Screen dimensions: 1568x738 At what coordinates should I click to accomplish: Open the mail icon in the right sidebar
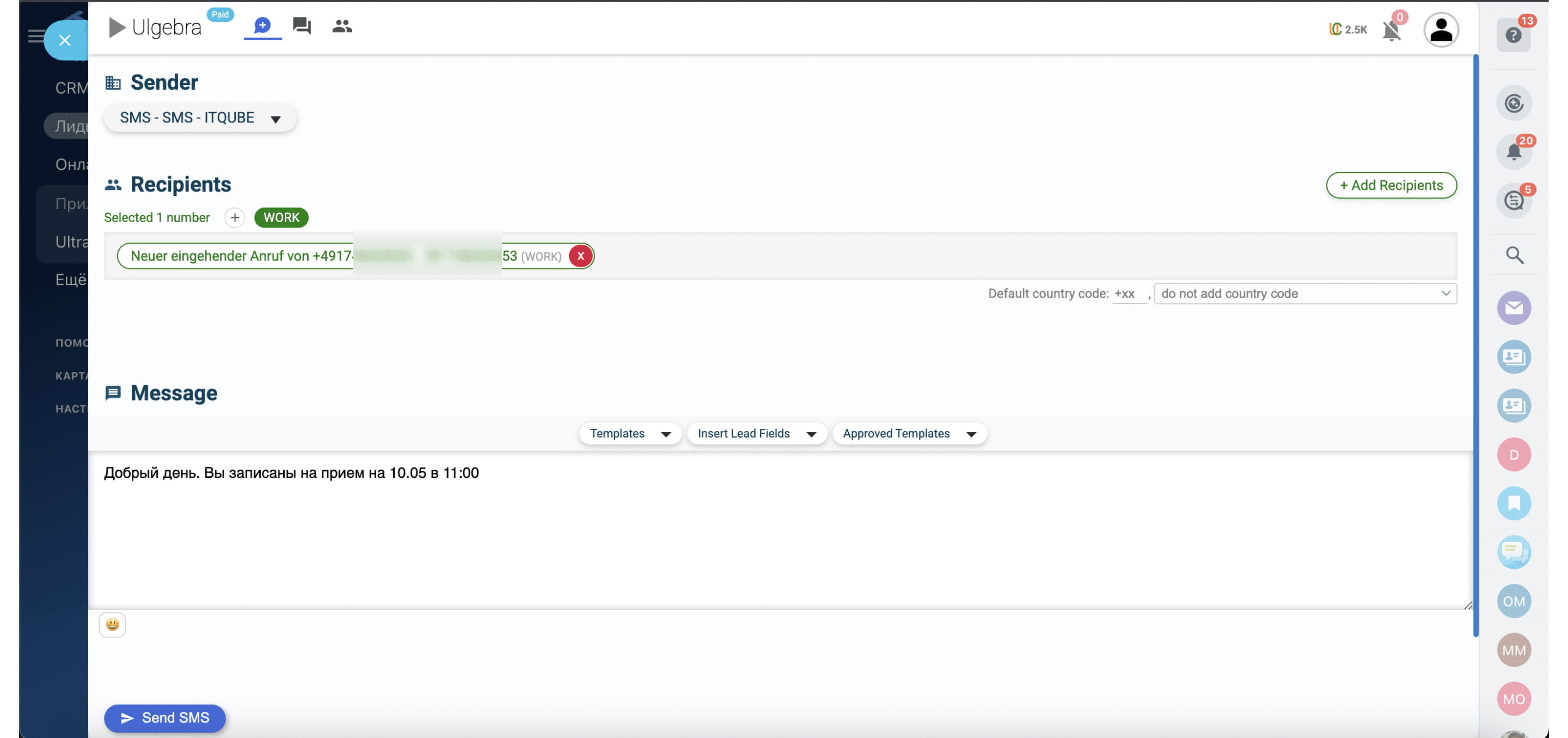pyautogui.click(x=1515, y=308)
